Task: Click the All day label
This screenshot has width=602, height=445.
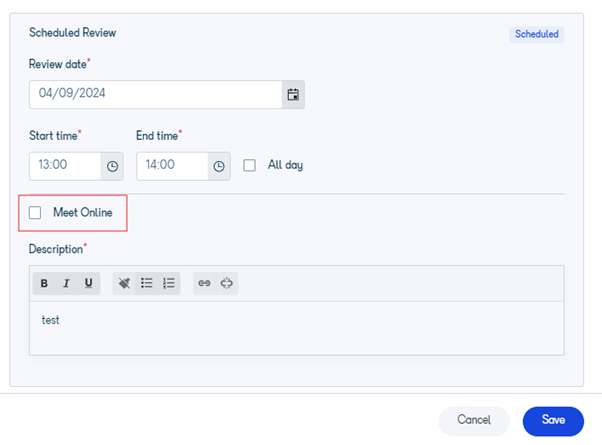Action: click(285, 165)
